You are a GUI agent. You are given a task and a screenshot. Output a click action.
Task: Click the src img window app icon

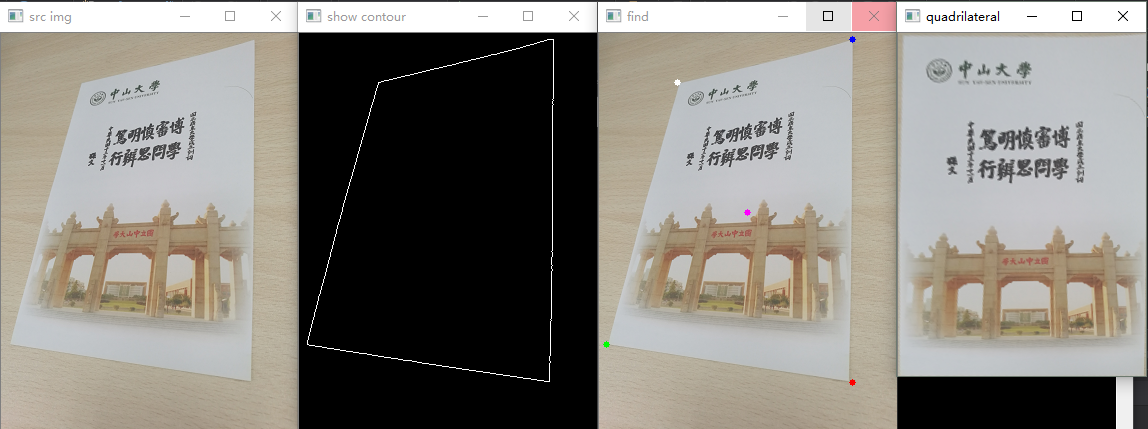point(15,16)
